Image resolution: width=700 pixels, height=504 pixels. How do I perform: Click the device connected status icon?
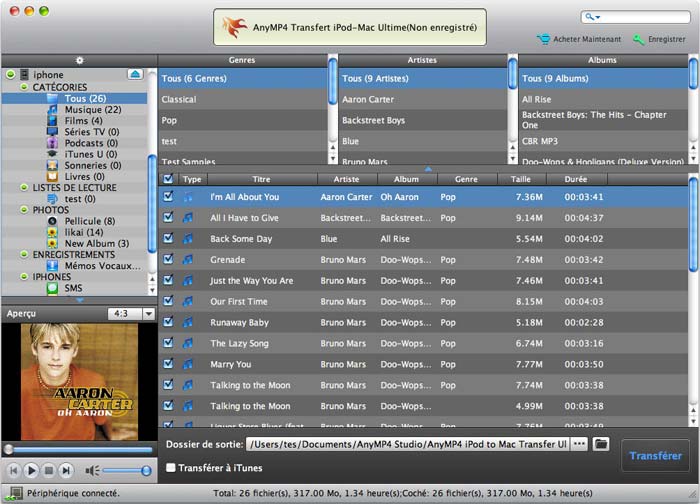click(13, 493)
